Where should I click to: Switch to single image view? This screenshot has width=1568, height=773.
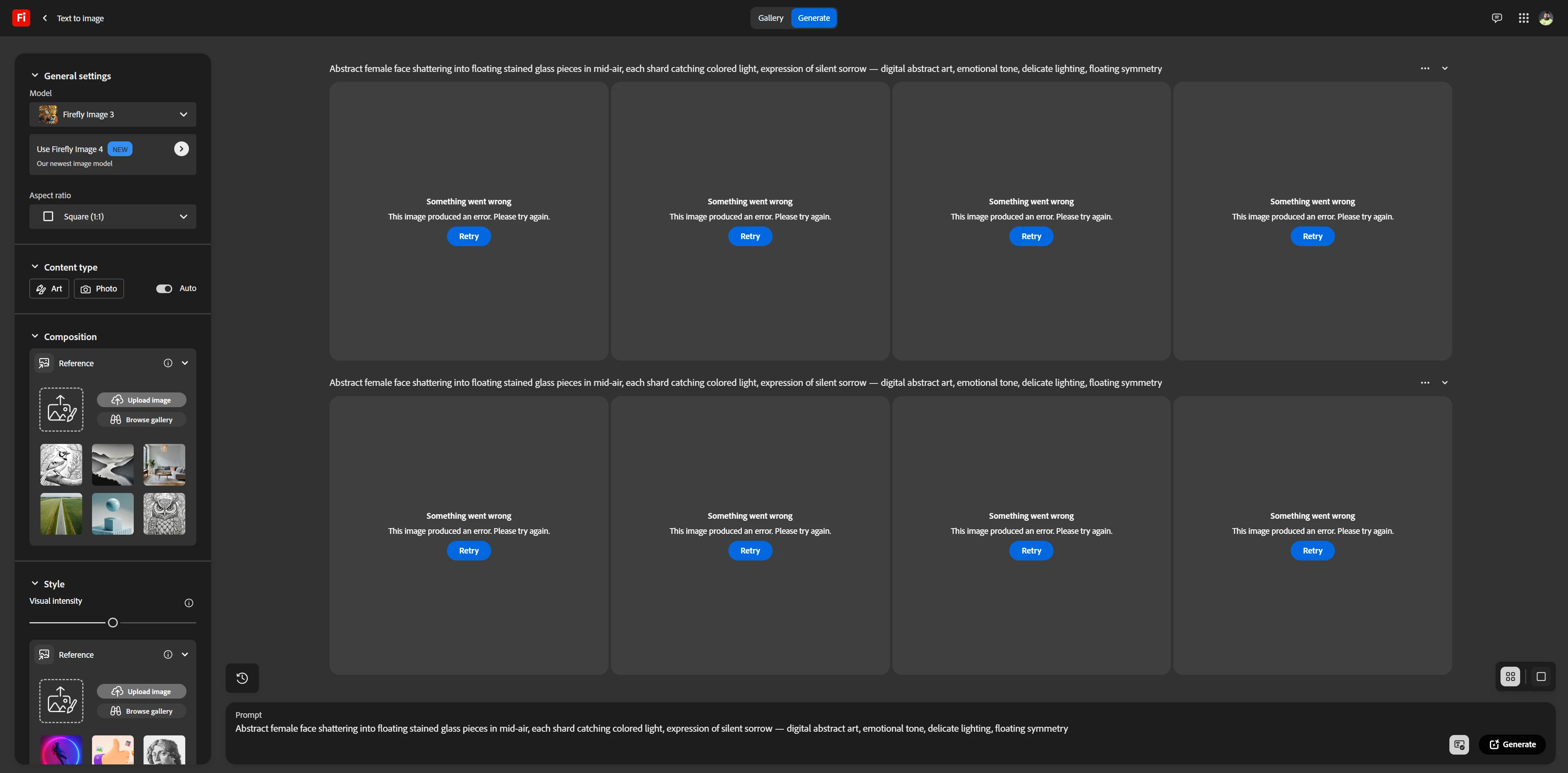point(1541,676)
